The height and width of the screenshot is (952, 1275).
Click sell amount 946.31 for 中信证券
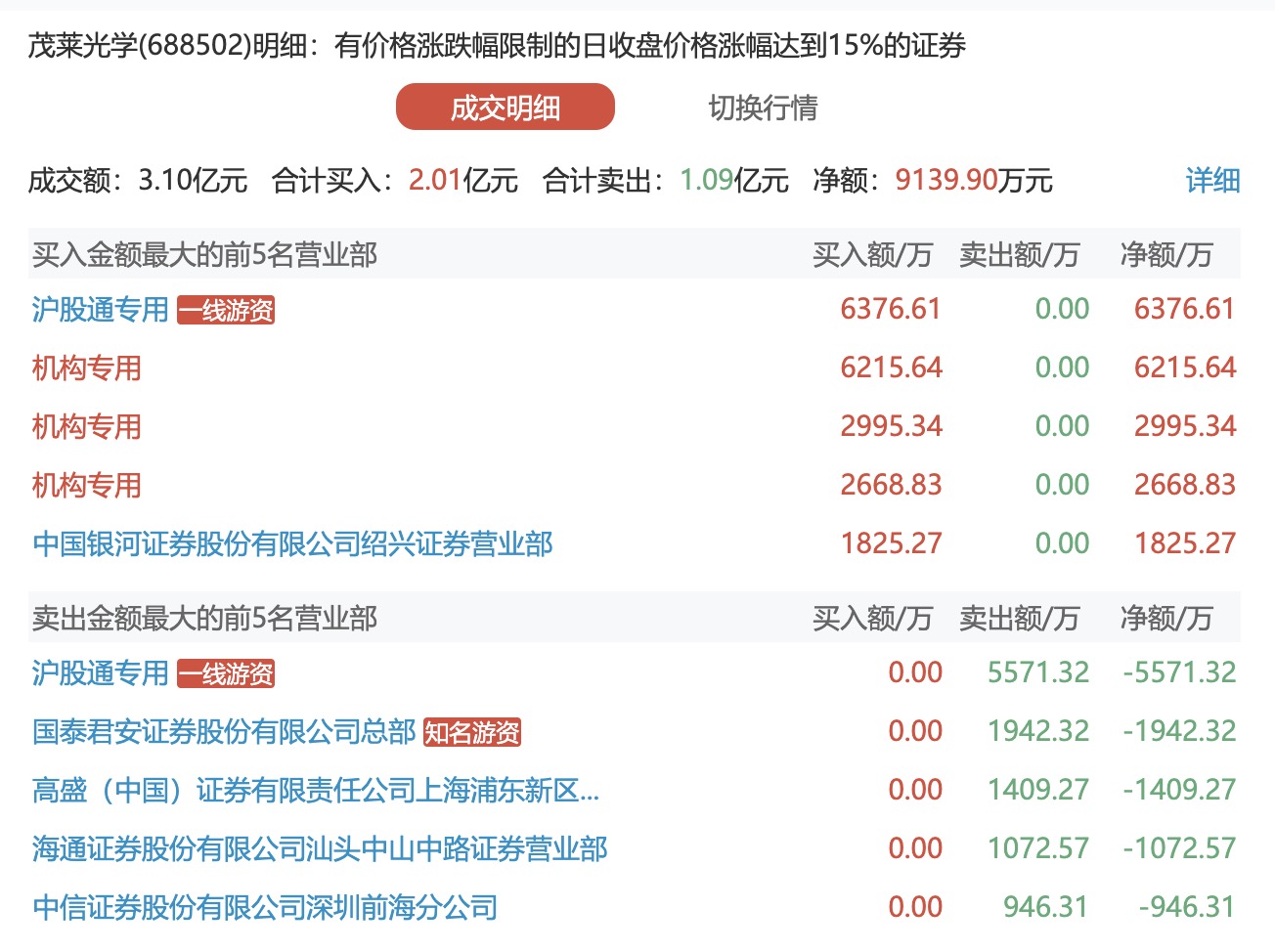tap(1045, 908)
